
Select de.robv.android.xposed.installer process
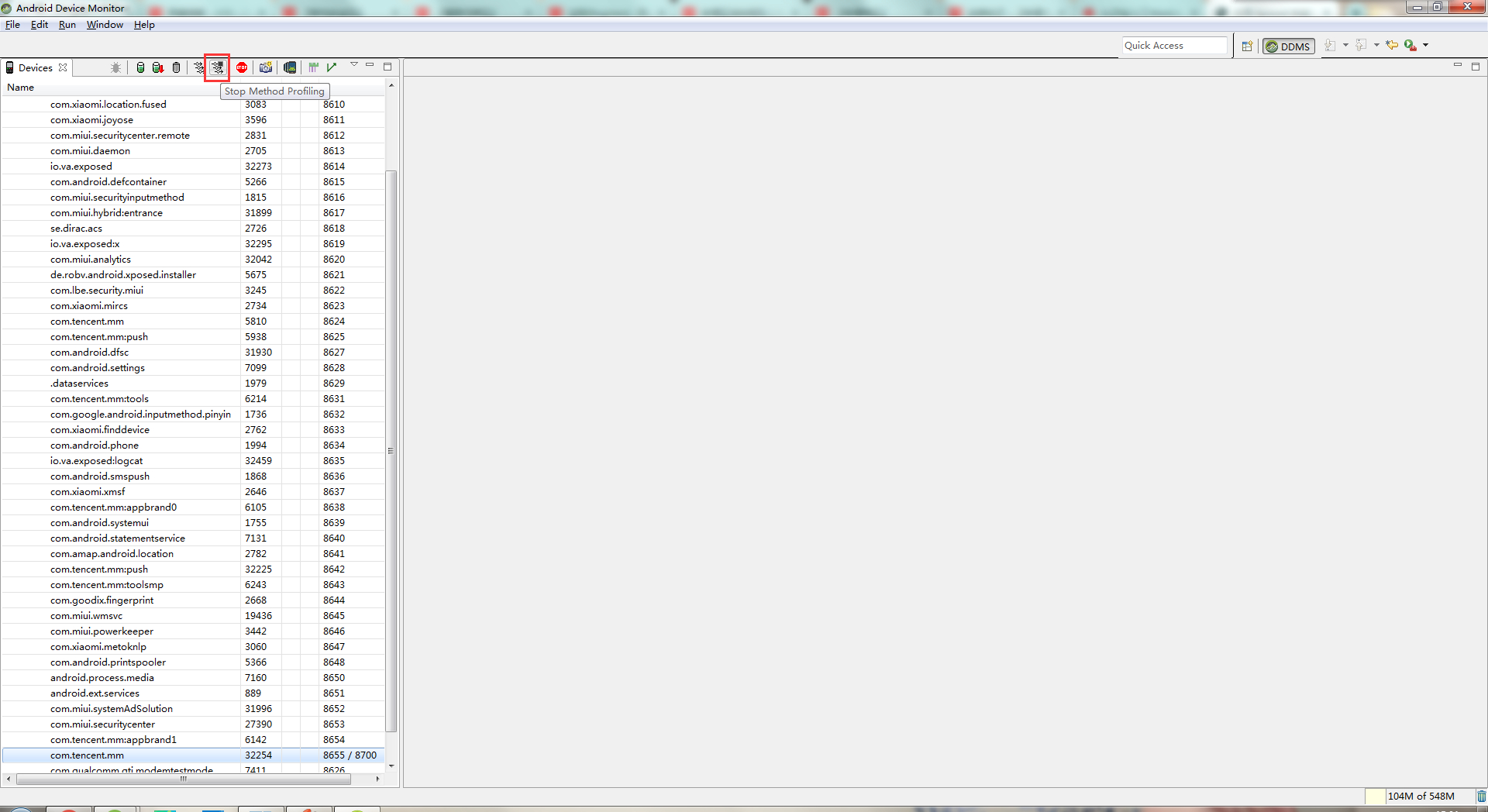pyautogui.click(x=194, y=274)
